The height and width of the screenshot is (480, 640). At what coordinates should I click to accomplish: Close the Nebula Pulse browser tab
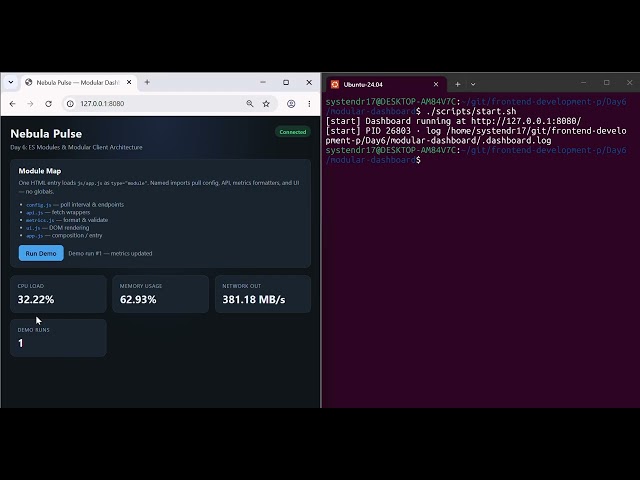(129, 82)
